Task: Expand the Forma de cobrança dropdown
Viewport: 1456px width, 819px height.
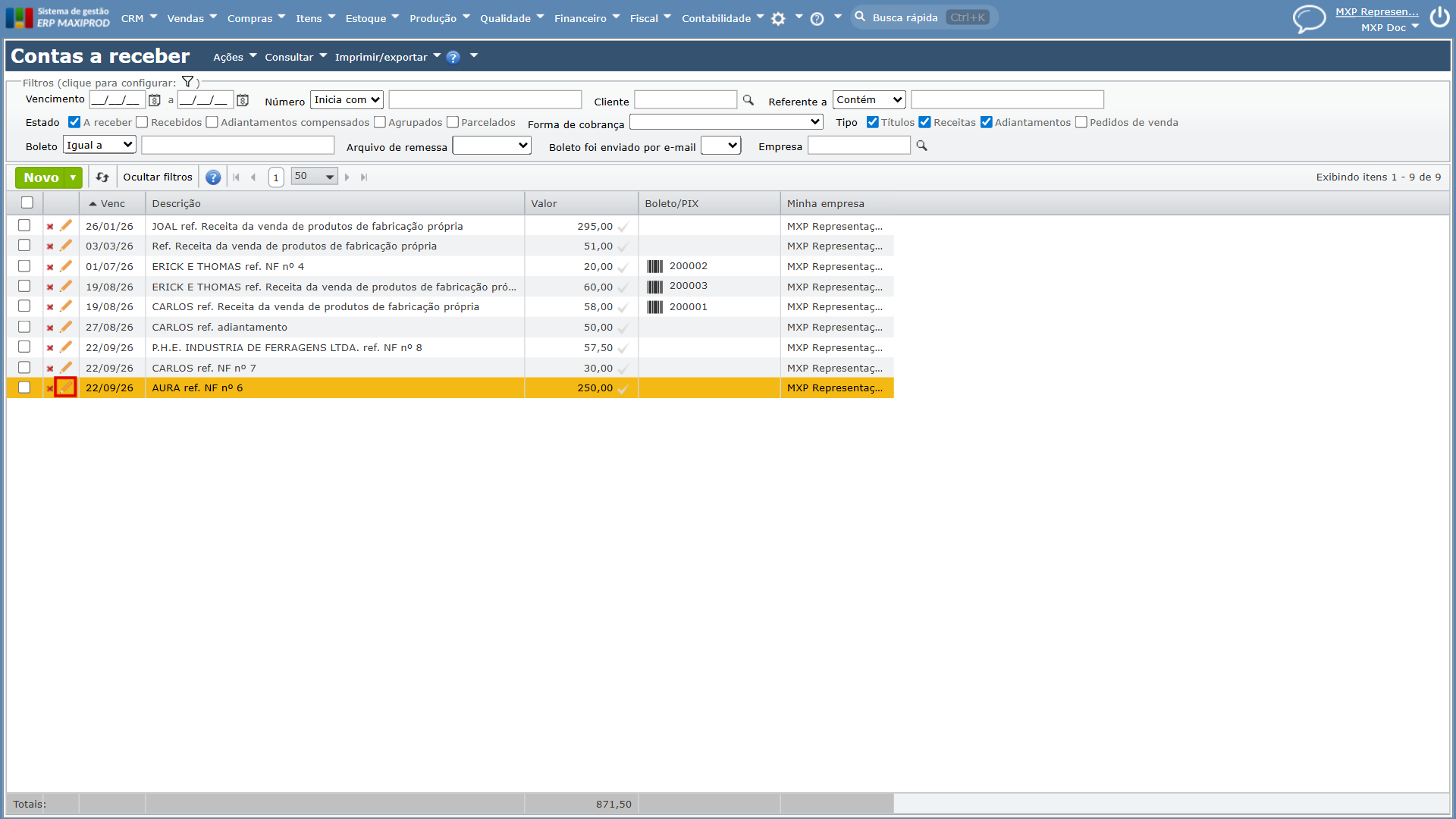Action: coord(726,122)
